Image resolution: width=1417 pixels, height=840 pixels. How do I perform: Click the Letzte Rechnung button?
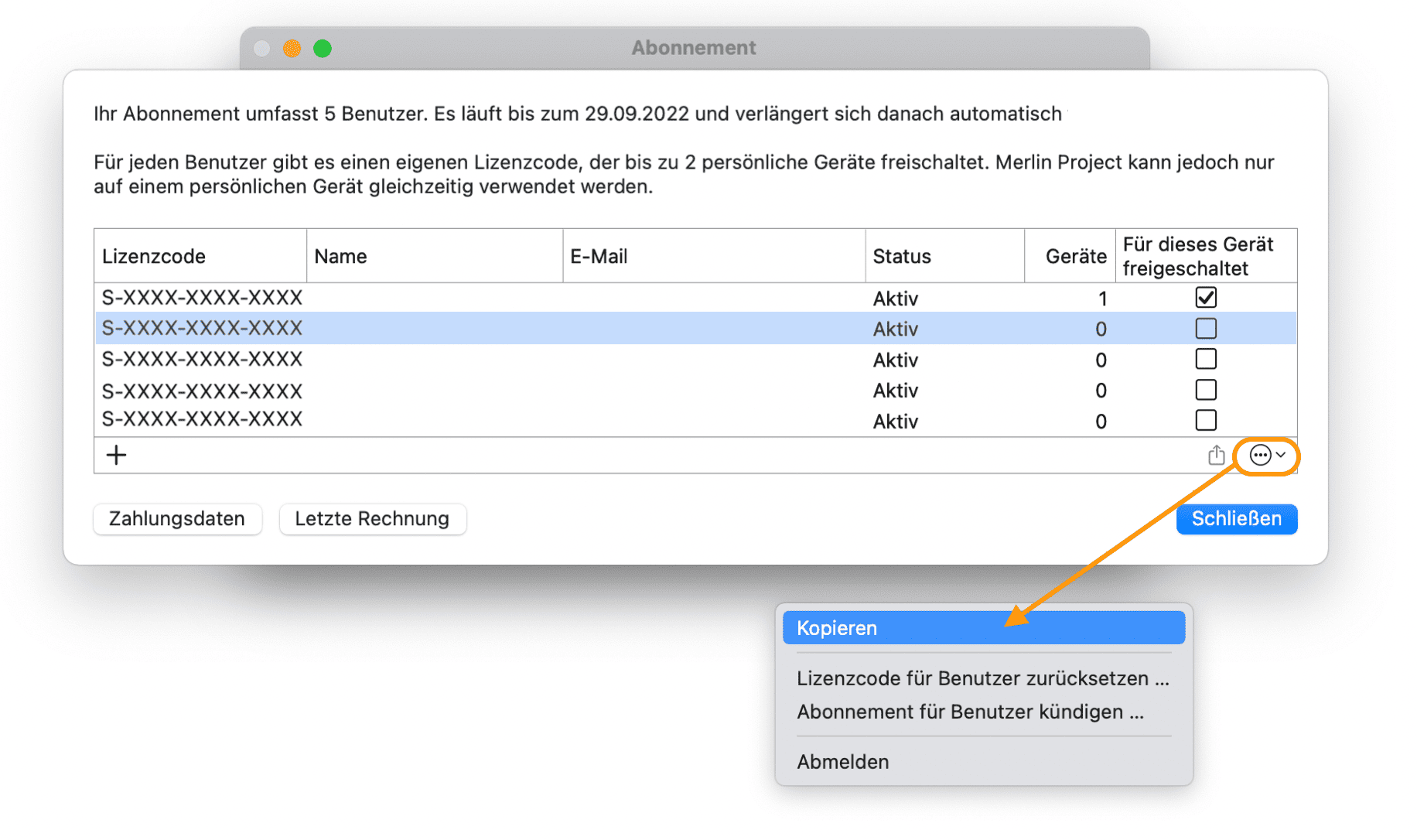[x=372, y=519]
